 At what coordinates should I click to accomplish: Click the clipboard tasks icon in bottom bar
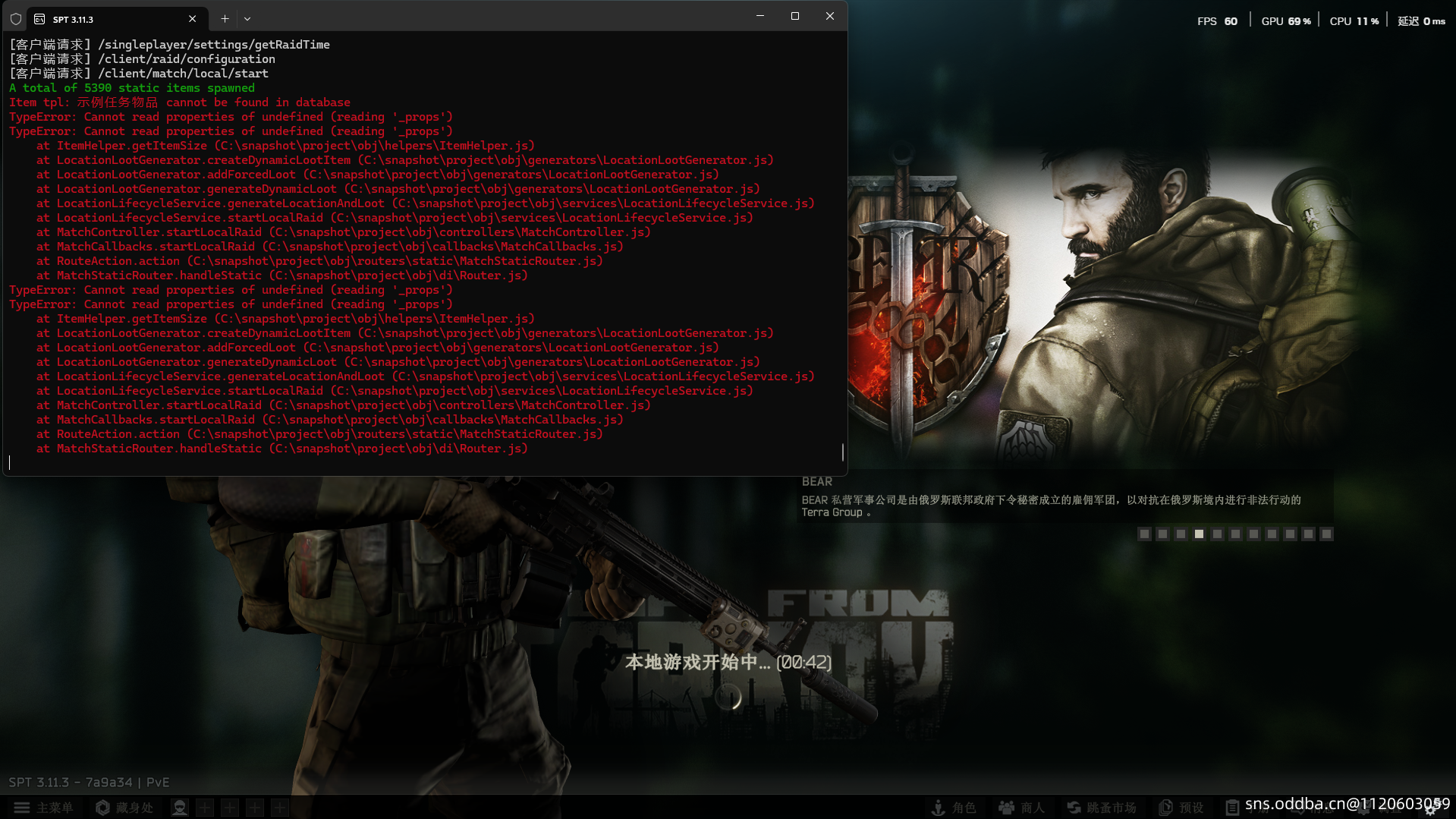click(x=1232, y=808)
